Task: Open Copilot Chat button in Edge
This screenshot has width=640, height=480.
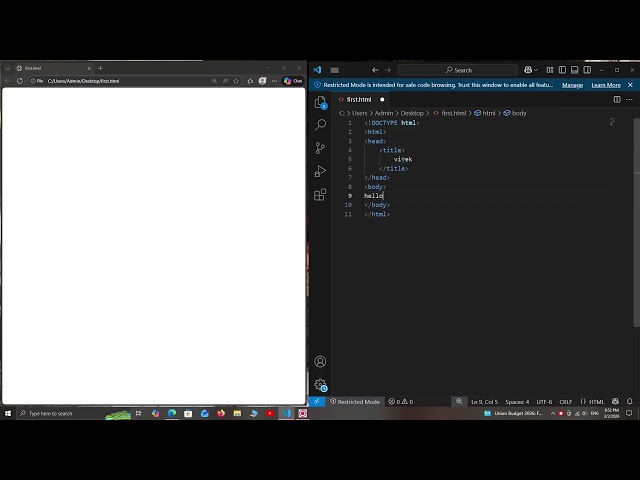Action: pos(293,81)
